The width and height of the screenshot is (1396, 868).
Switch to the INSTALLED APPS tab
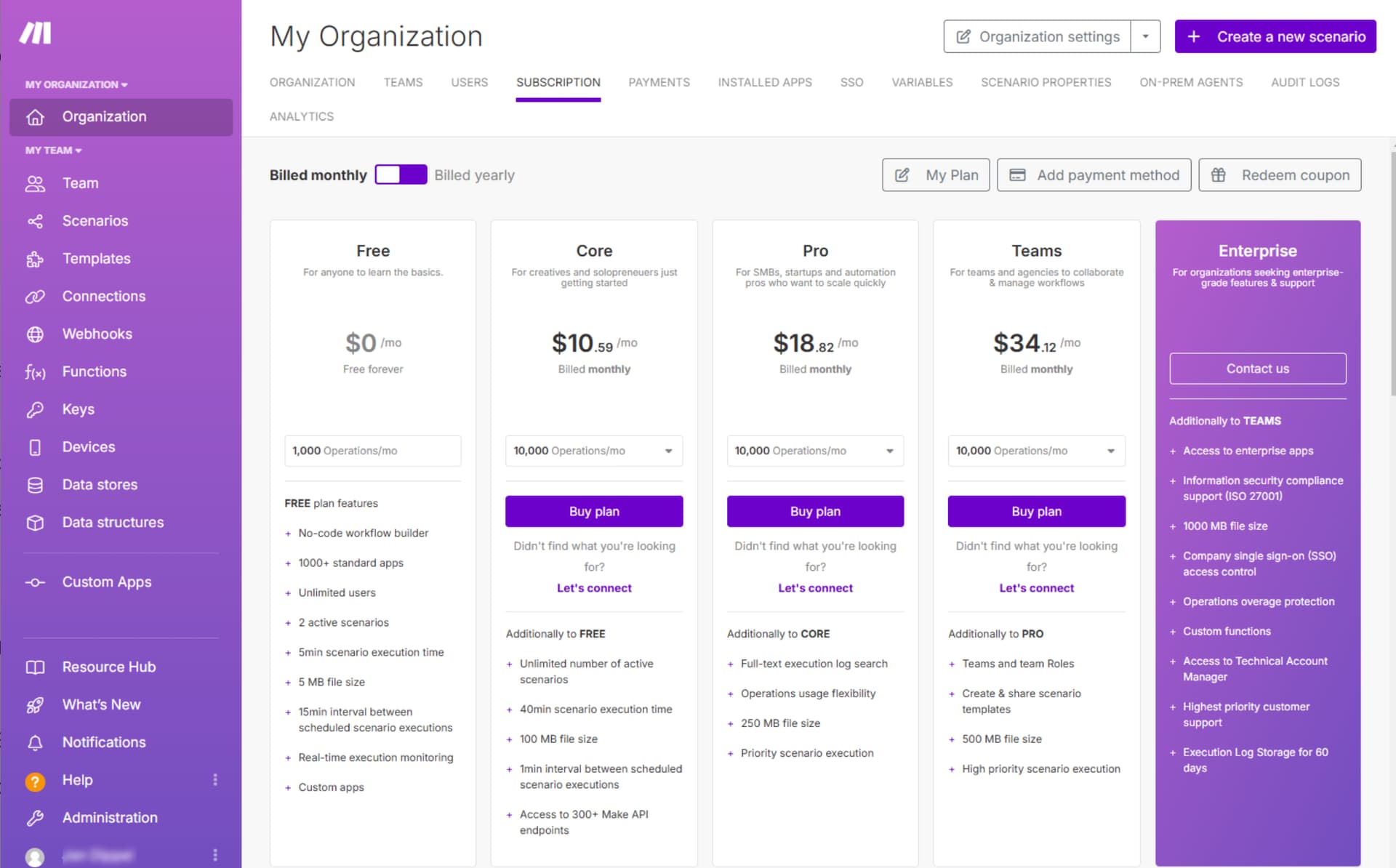(x=765, y=82)
